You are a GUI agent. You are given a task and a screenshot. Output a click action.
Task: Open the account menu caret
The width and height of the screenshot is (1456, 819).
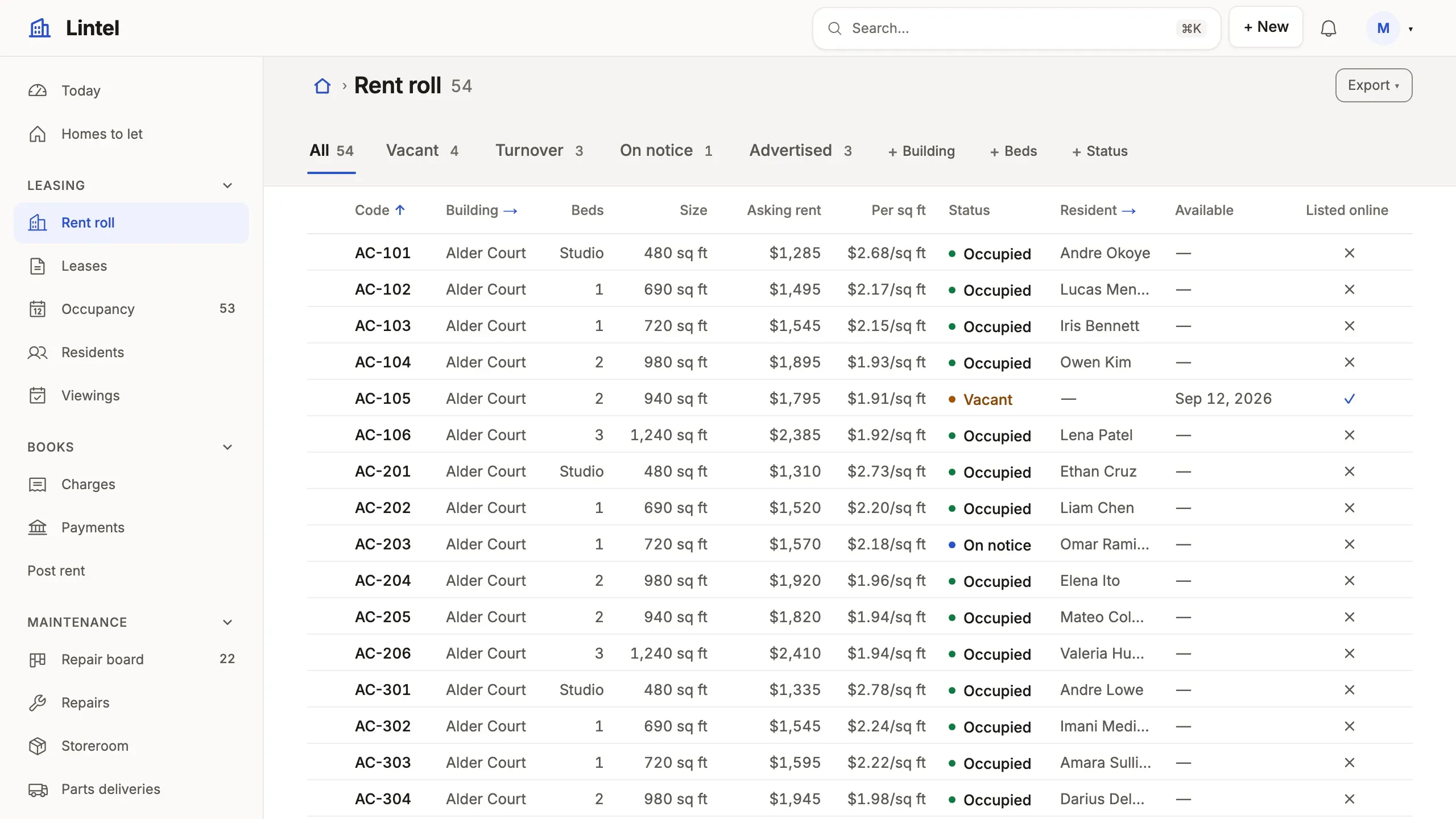coord(1411,29)
